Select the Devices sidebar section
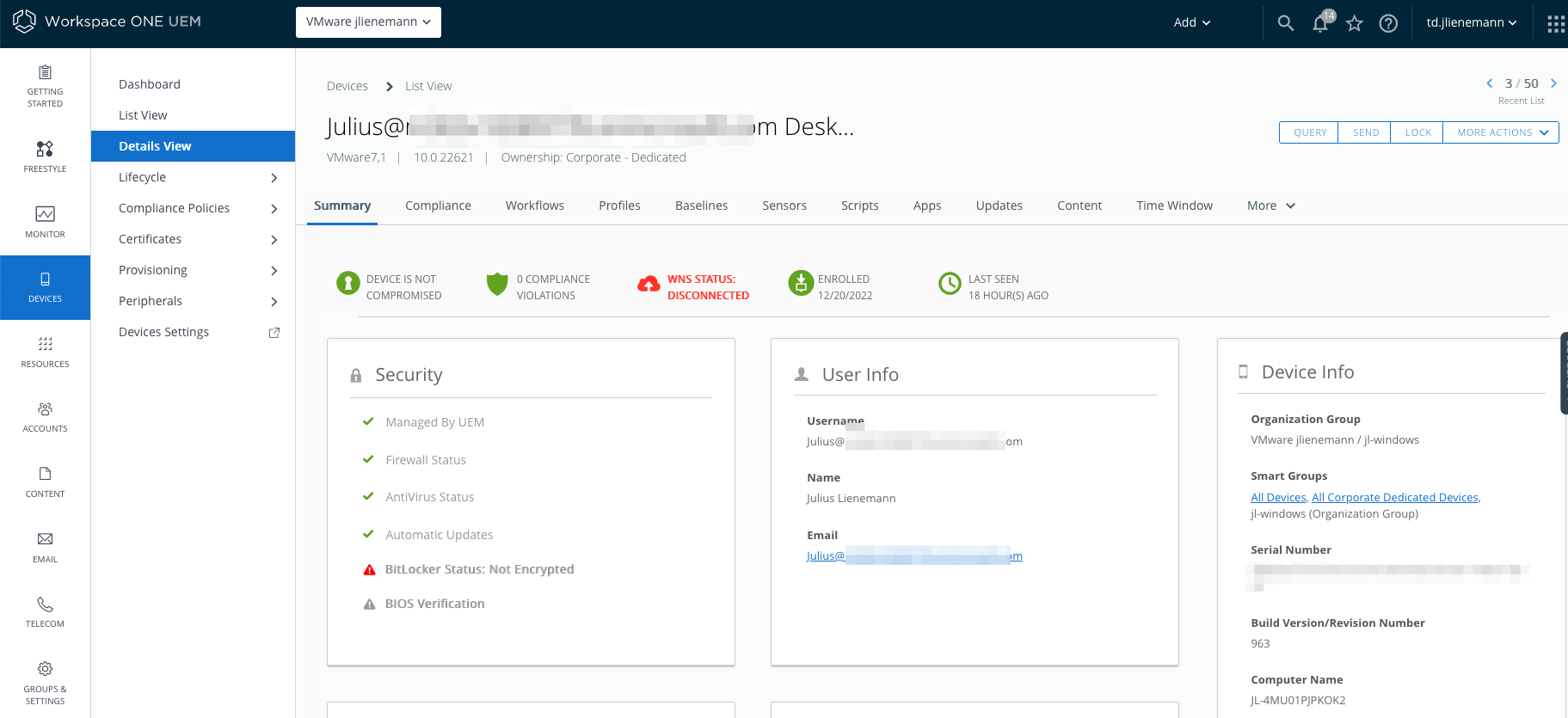 coord(45,287)
